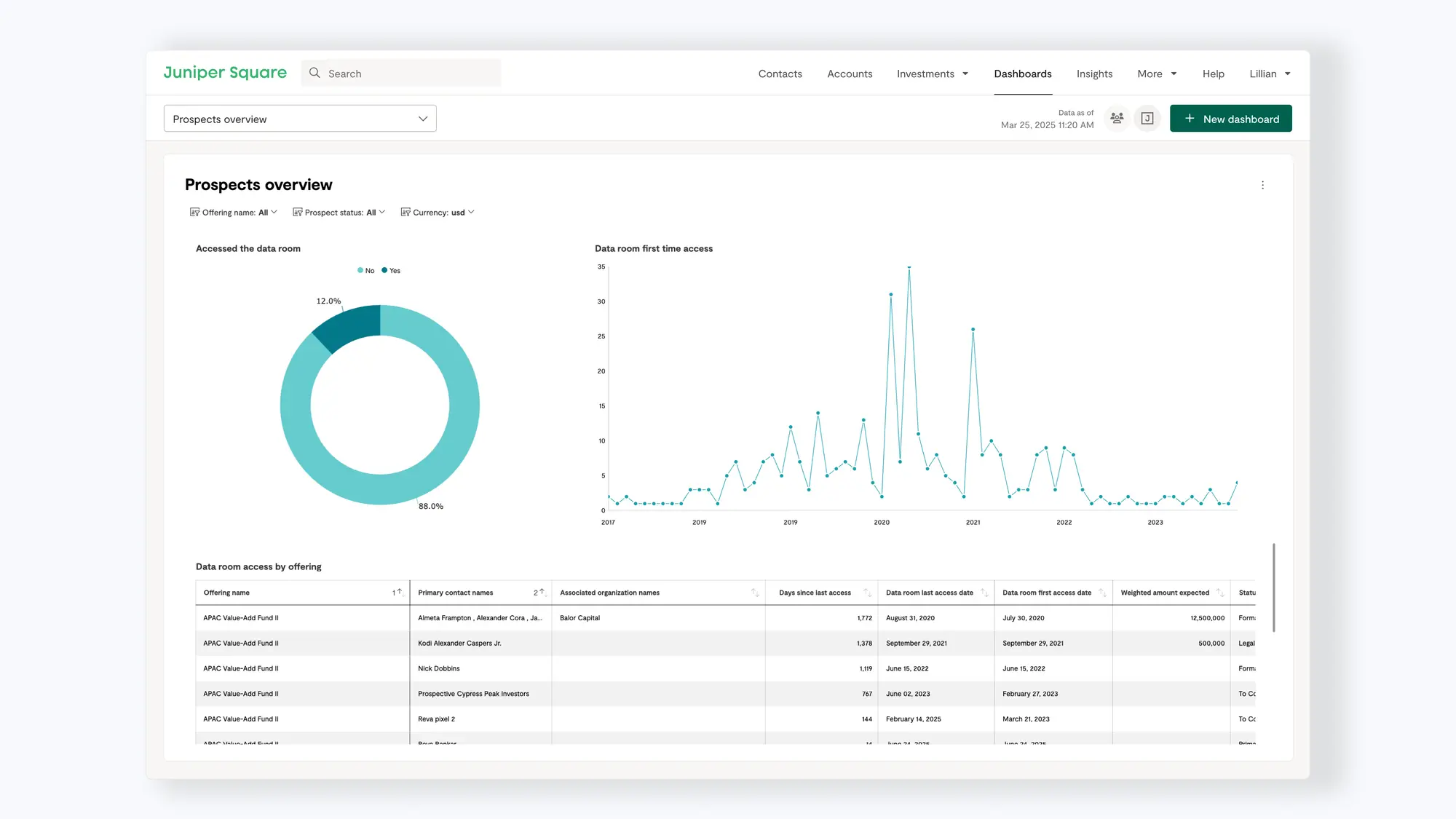Screen dimensions: 1456x819
Task: Click the New dashboard button
Action: [1230, 119]
